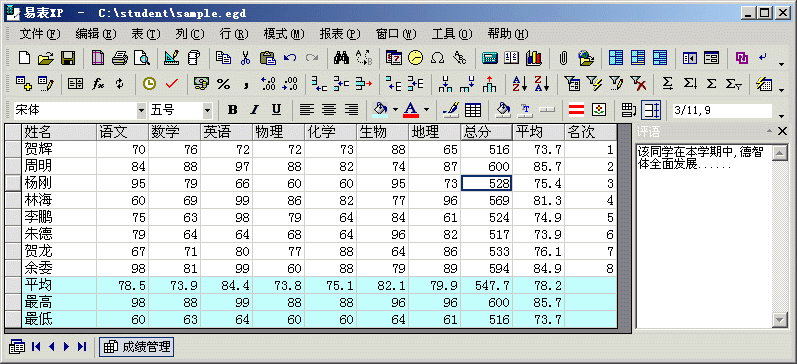Go to last record with navigation arrow
Screen dimensions: 797x364
coord(82,347)
